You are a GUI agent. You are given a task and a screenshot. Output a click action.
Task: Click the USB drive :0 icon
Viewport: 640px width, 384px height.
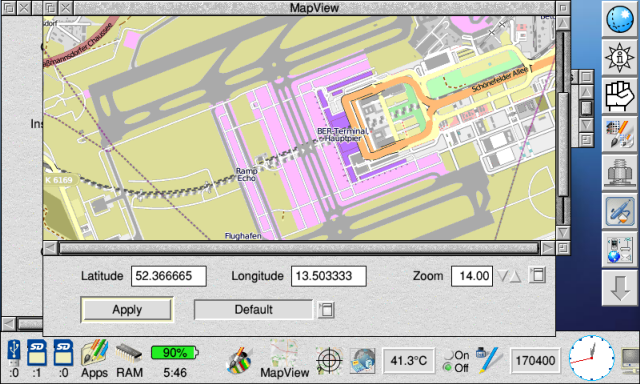pos(14,353)
